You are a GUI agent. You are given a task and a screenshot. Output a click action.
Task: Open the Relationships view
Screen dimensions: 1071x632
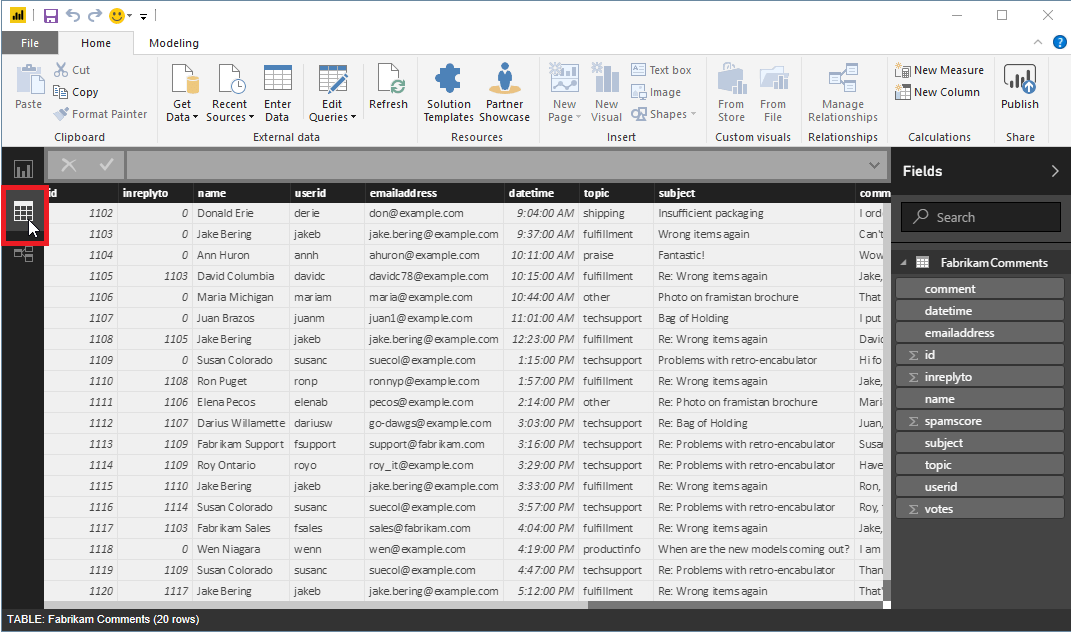coord(22,253)
